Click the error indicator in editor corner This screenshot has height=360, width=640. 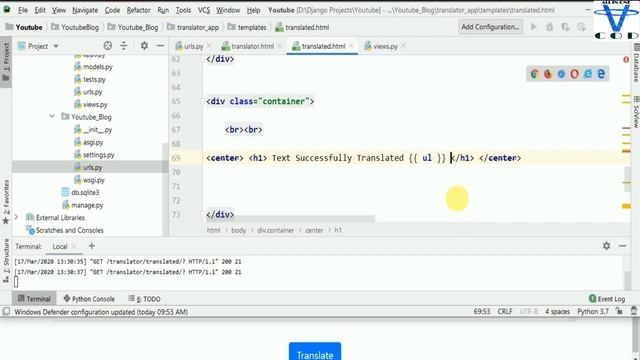click(626, 60)
